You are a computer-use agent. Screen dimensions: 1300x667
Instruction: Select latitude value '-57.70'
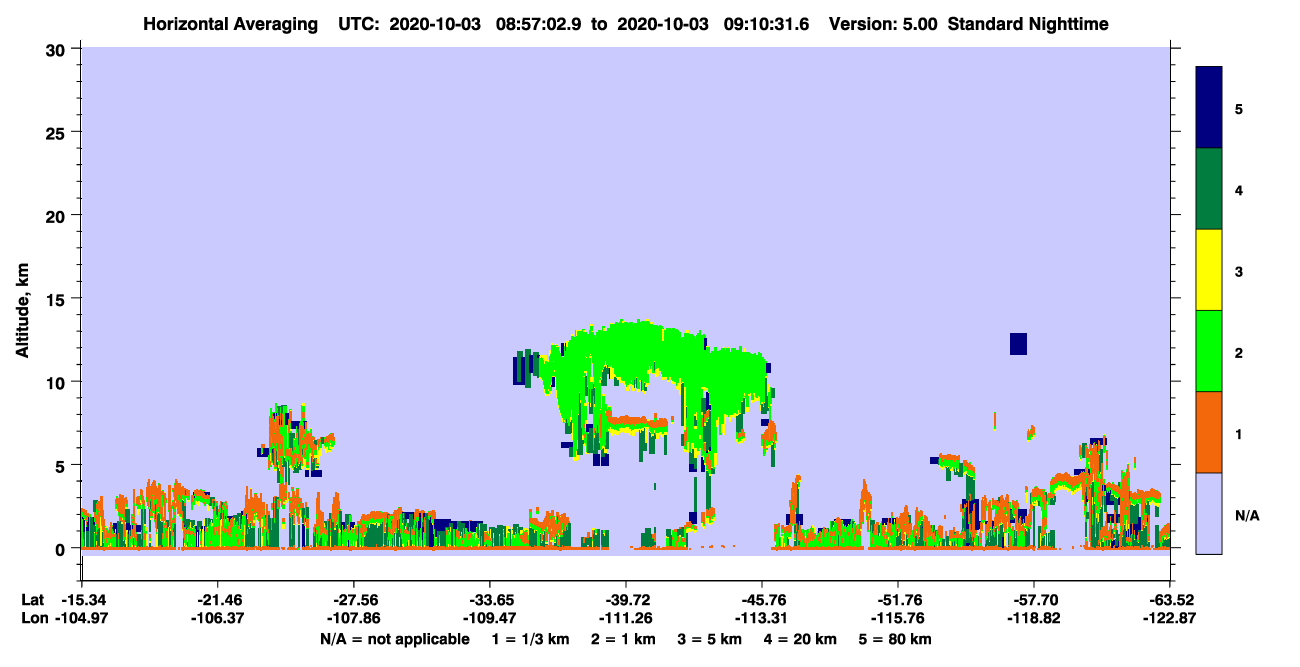[x=1034, y=599]
